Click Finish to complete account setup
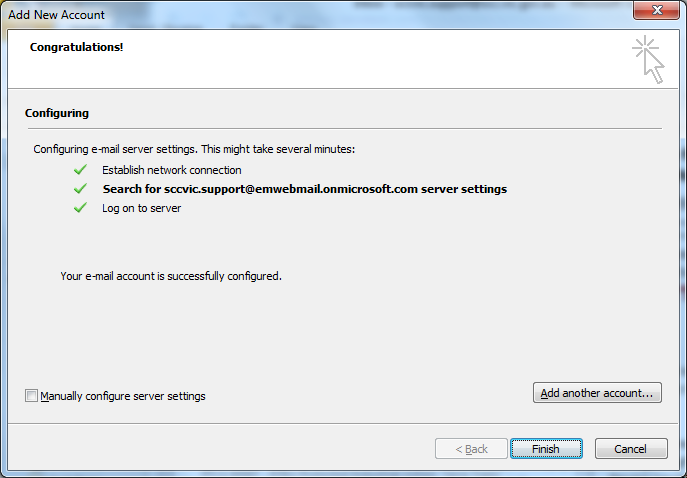 point(545,449)
